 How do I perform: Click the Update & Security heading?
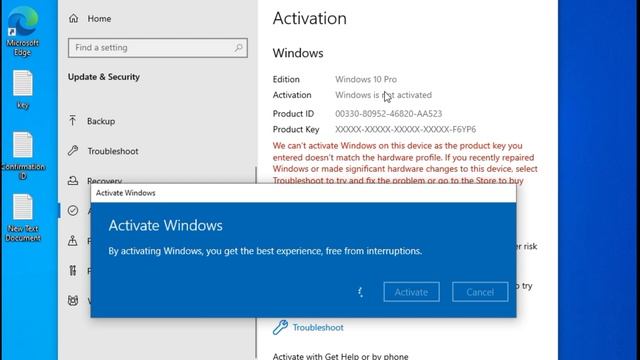(104, 77)
